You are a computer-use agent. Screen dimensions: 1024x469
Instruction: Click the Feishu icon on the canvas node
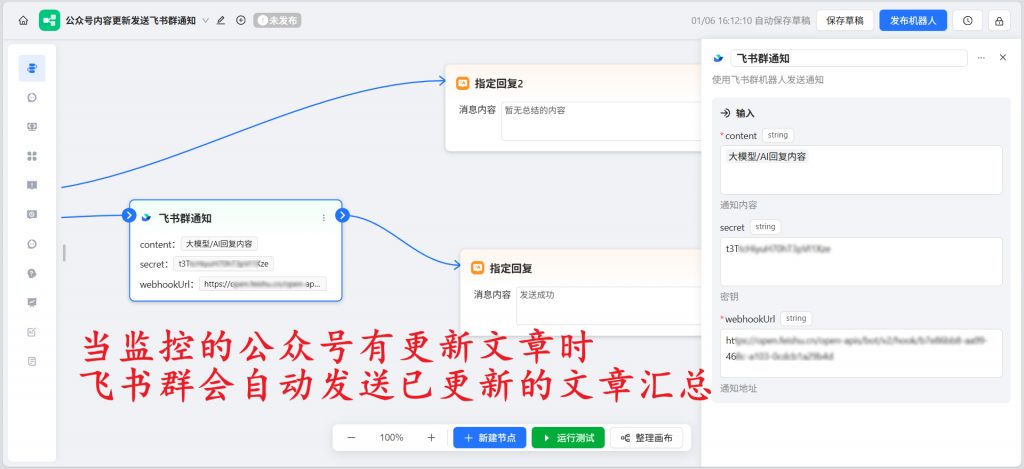tap(146, 218)
